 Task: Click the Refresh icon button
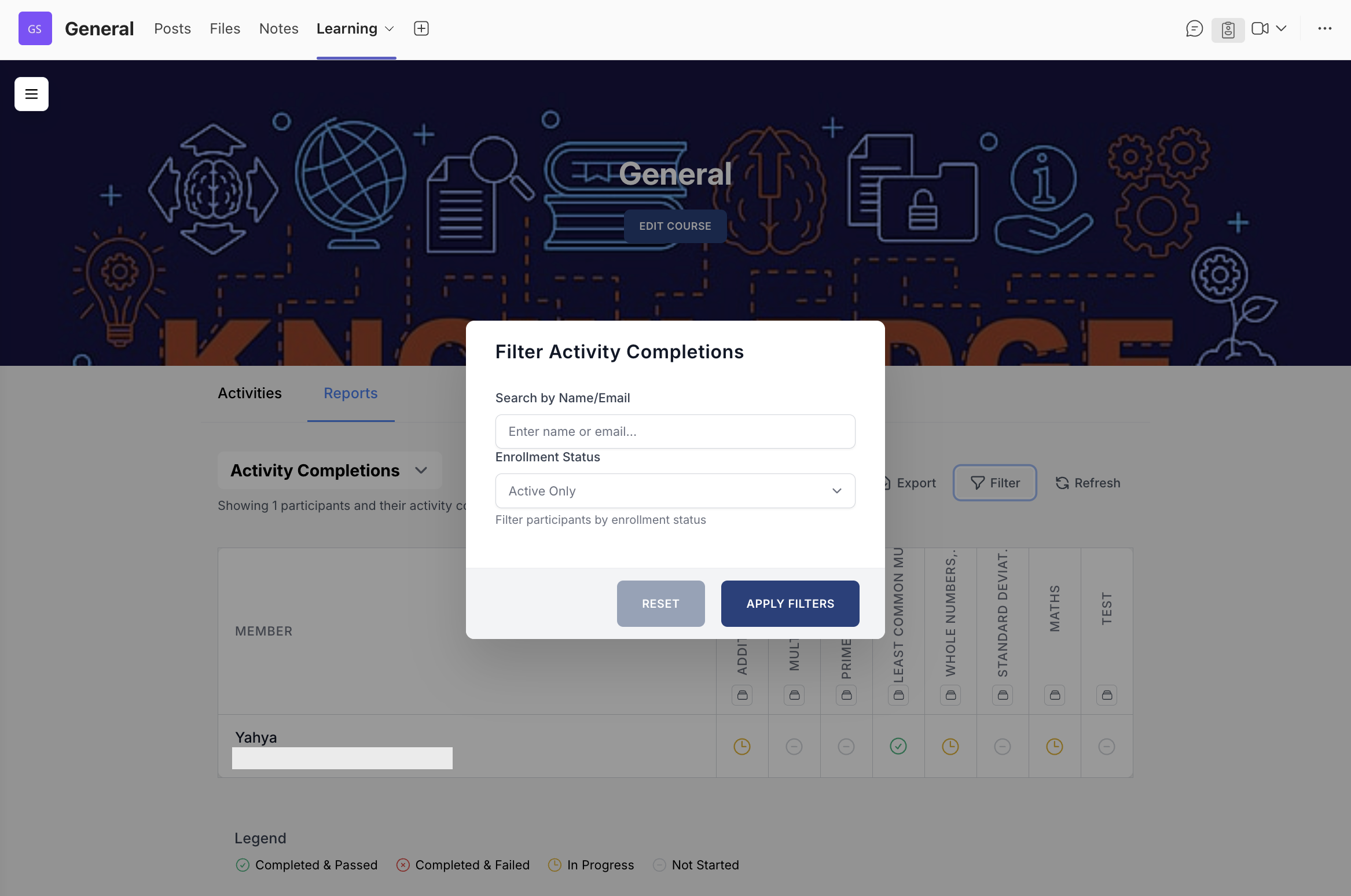(1088, 483)
